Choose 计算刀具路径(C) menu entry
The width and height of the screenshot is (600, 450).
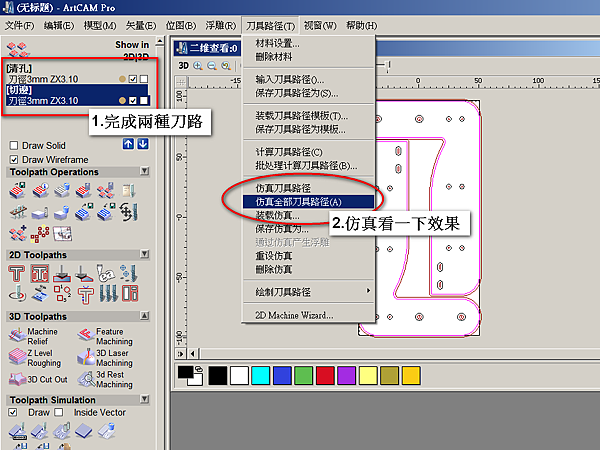point(308,152)
